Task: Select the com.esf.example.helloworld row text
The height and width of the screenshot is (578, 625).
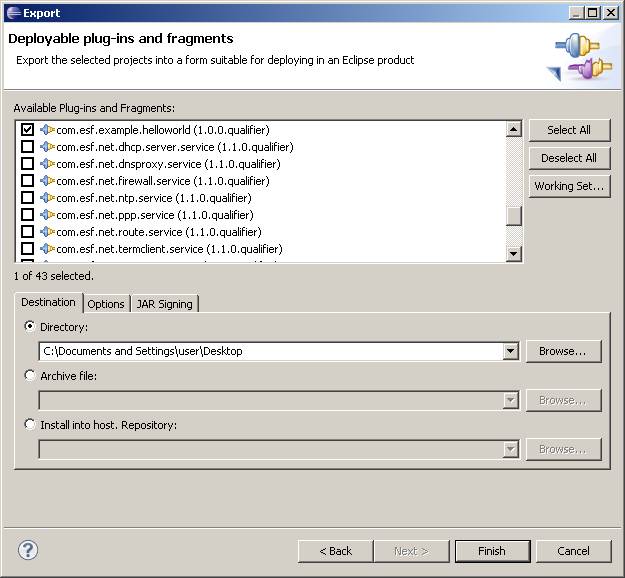Action: tap(163, 130)
